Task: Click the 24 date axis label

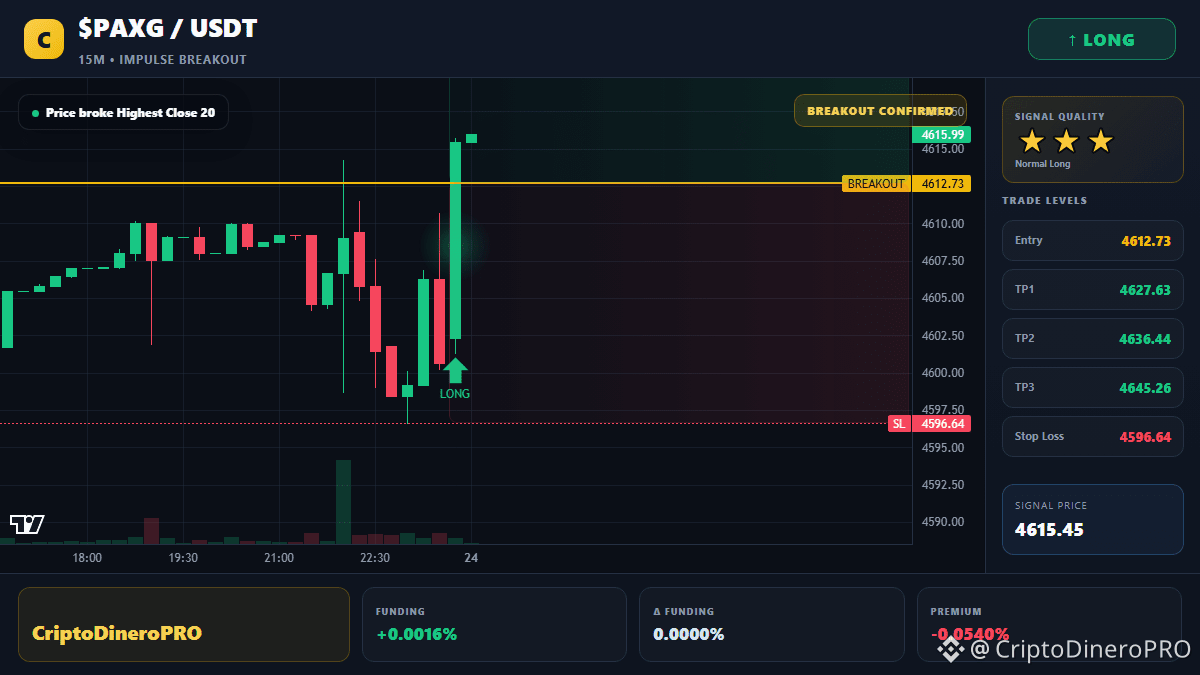Action: click(471, 558)
